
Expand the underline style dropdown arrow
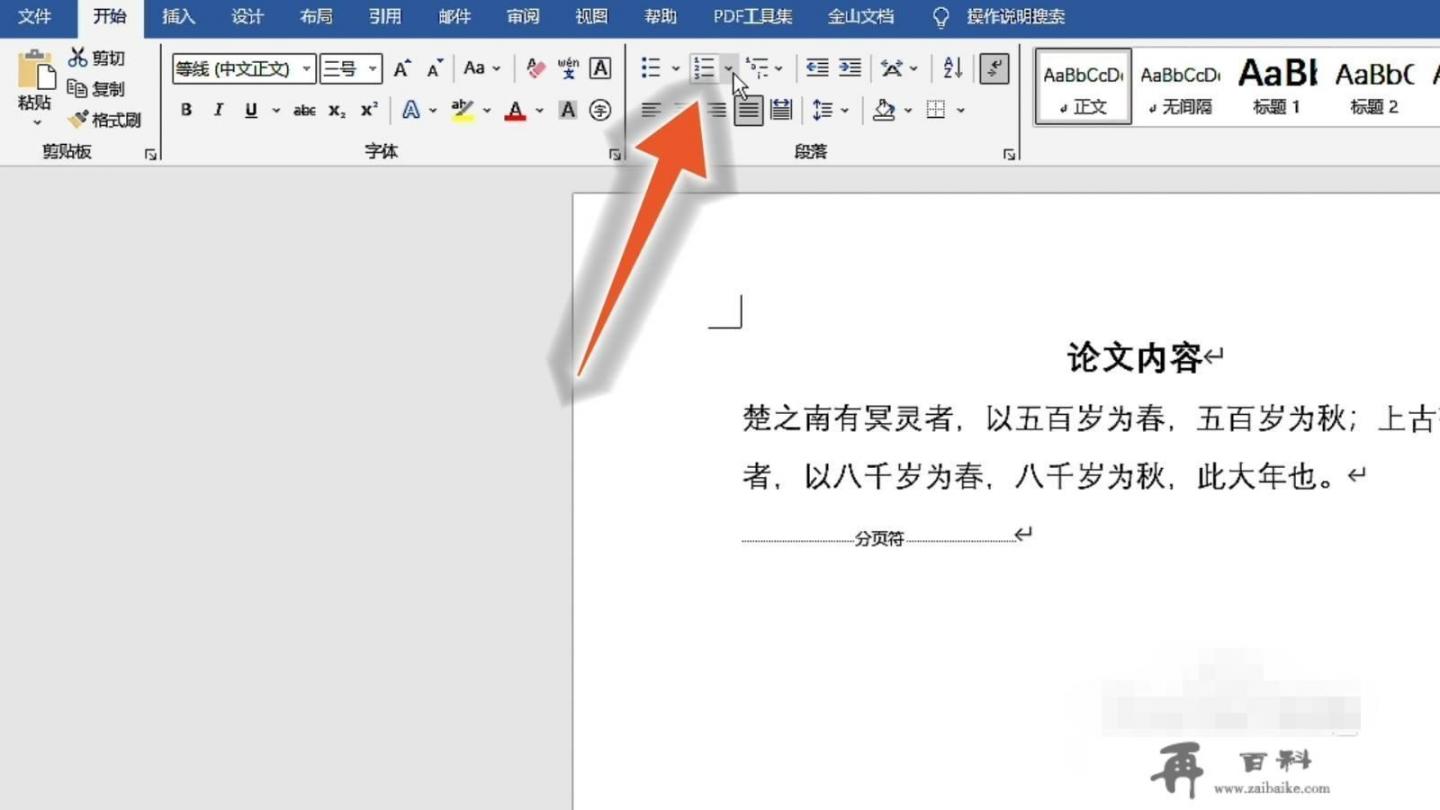[x=276, y=111]
